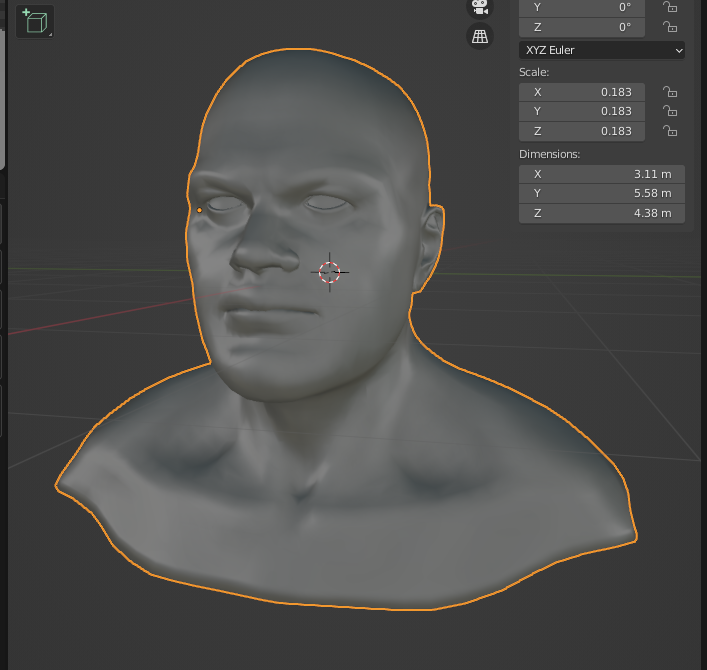
Task: Click the rotation Z field showing 0°
Action: click(x=585, y=27)
